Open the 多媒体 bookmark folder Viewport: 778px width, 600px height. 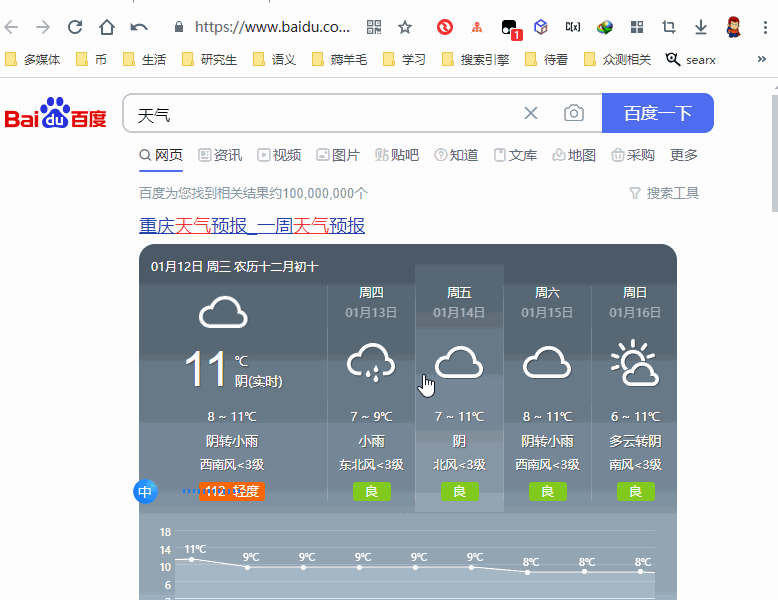pos(33,60)
